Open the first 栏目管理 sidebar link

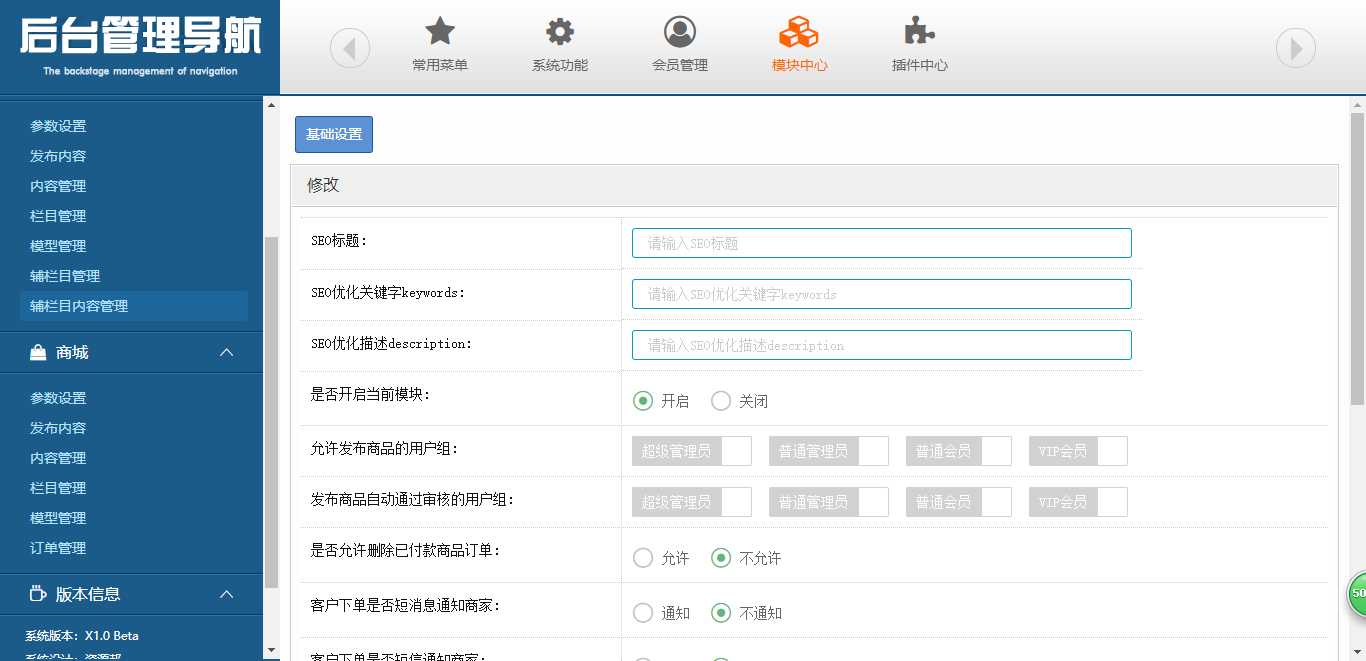click(58, 216)
